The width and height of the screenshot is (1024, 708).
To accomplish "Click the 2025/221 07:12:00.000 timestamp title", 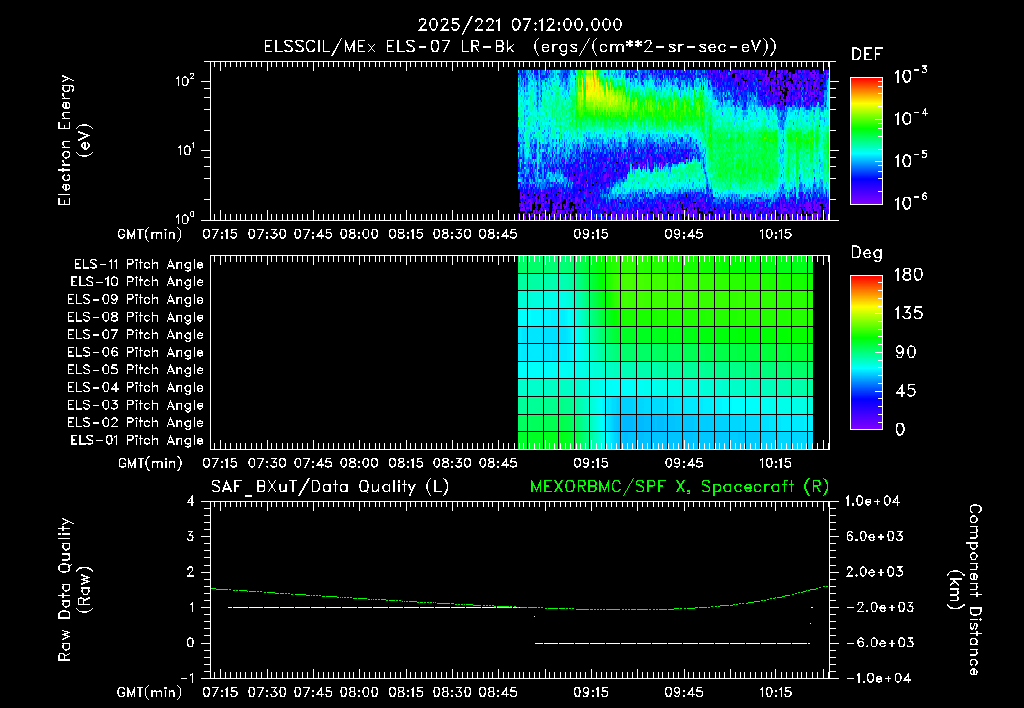I will [520, 25].
